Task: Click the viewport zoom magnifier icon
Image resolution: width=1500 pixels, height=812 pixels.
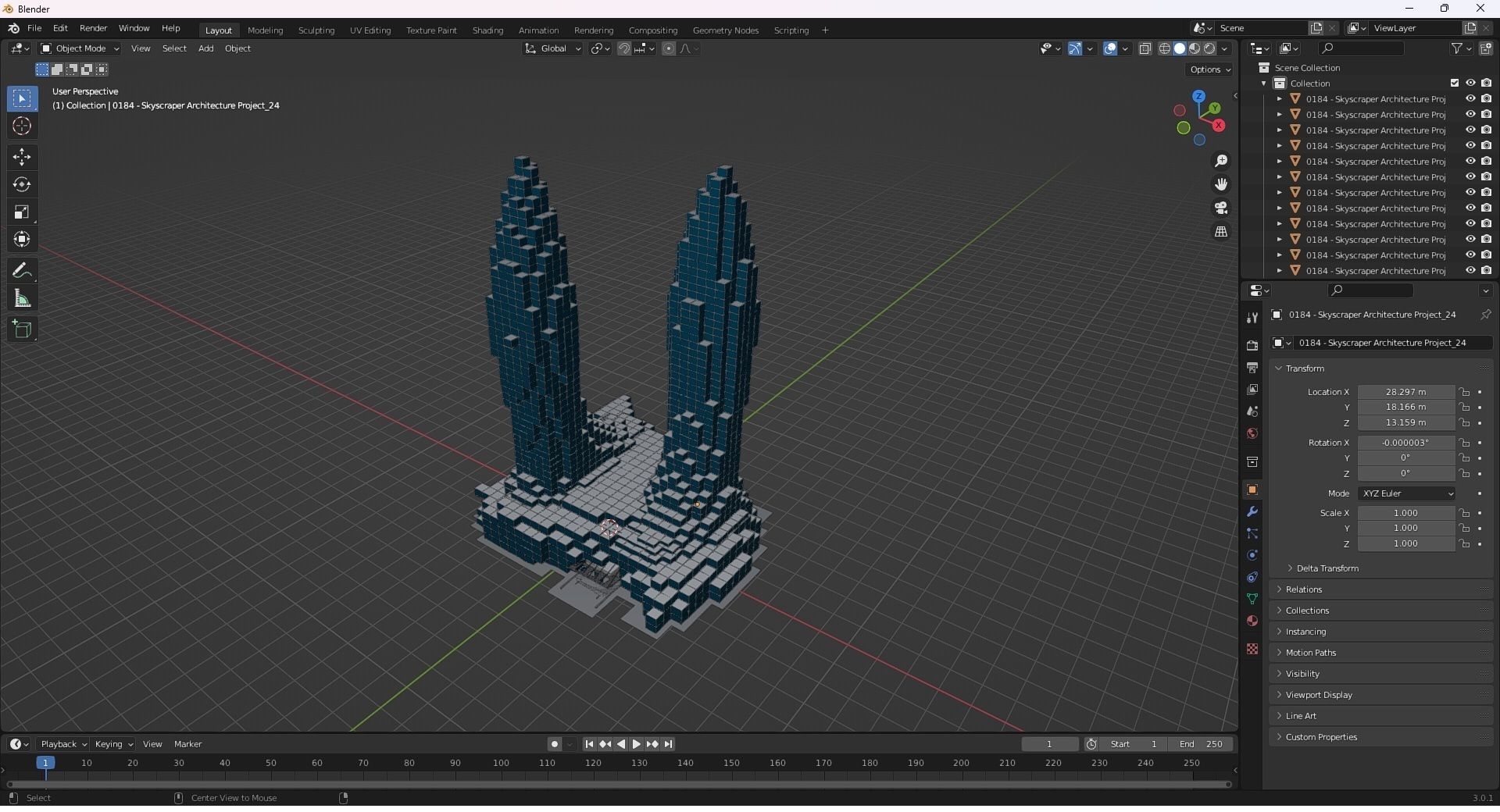Action: click(x=1221, y=161)
